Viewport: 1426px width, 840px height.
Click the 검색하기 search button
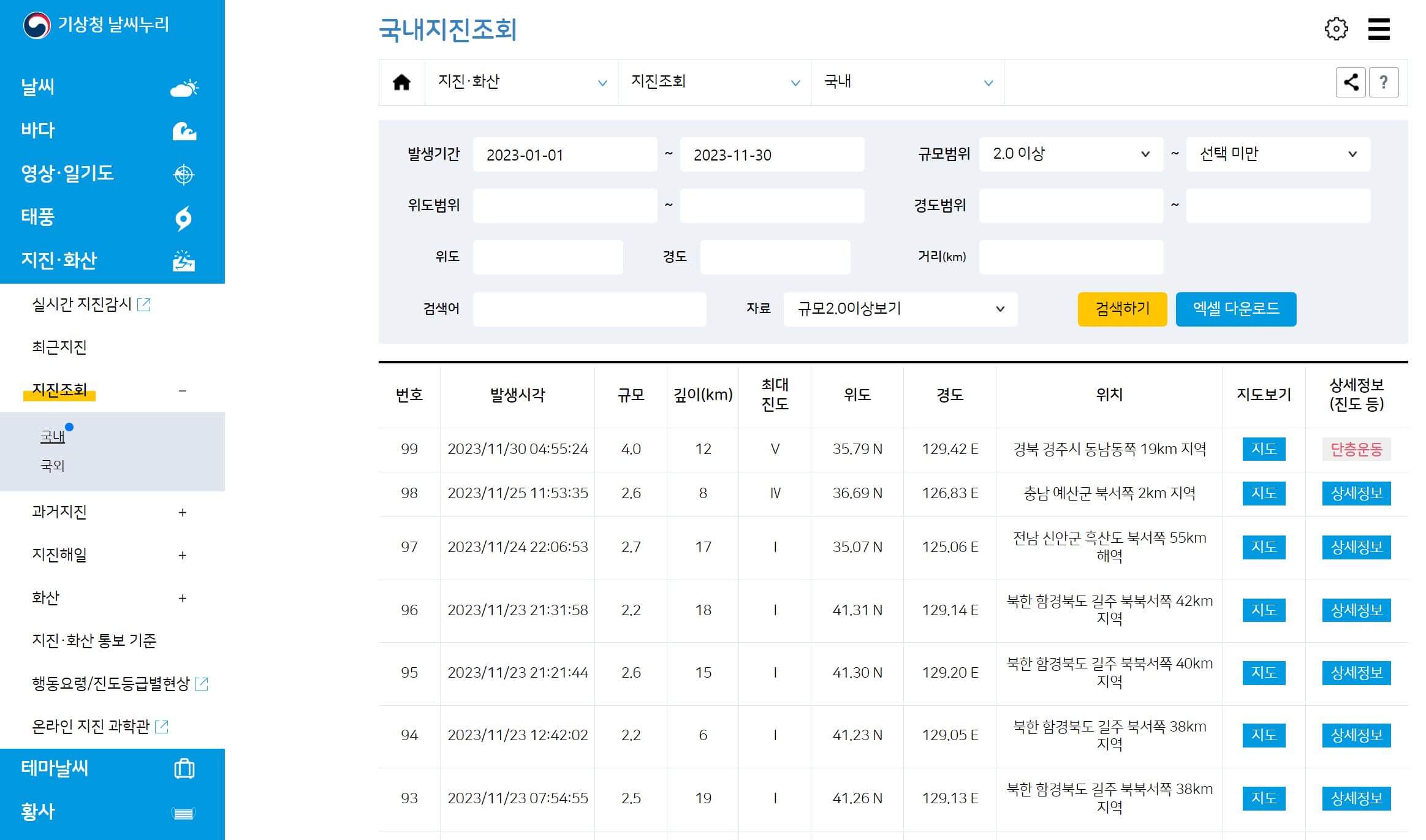[1122, 309]
